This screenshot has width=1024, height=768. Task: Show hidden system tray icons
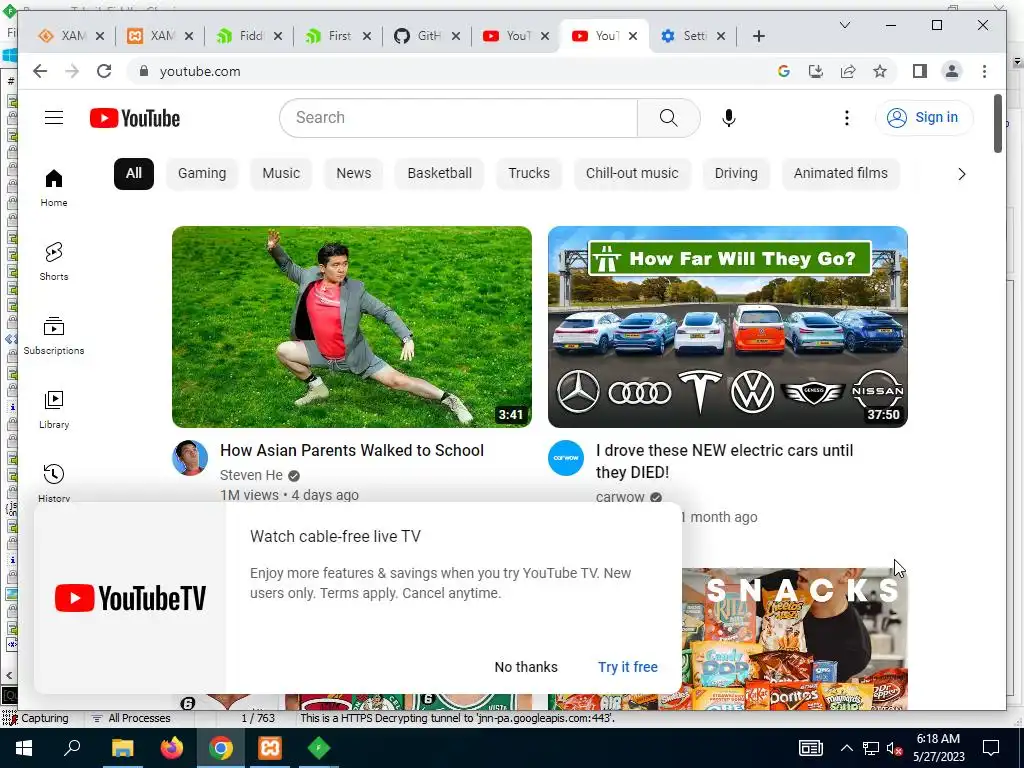[x=846, y=748]
